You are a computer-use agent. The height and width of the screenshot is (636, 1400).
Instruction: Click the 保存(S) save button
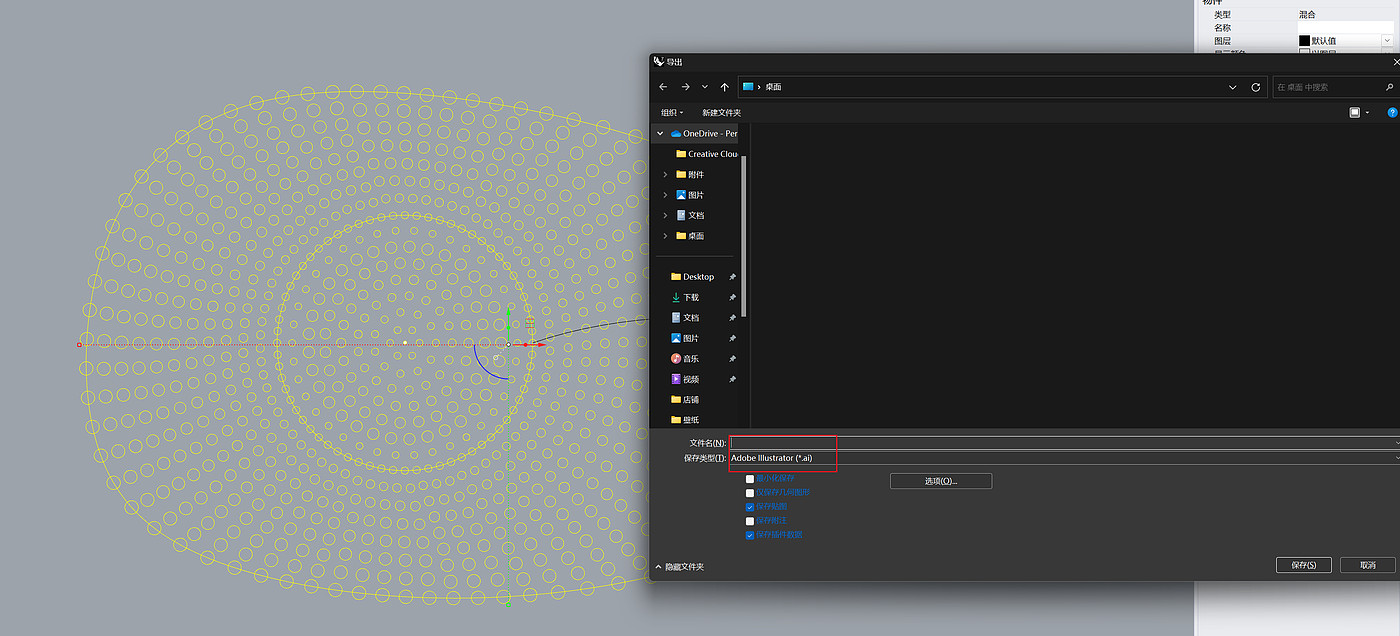1303,565
